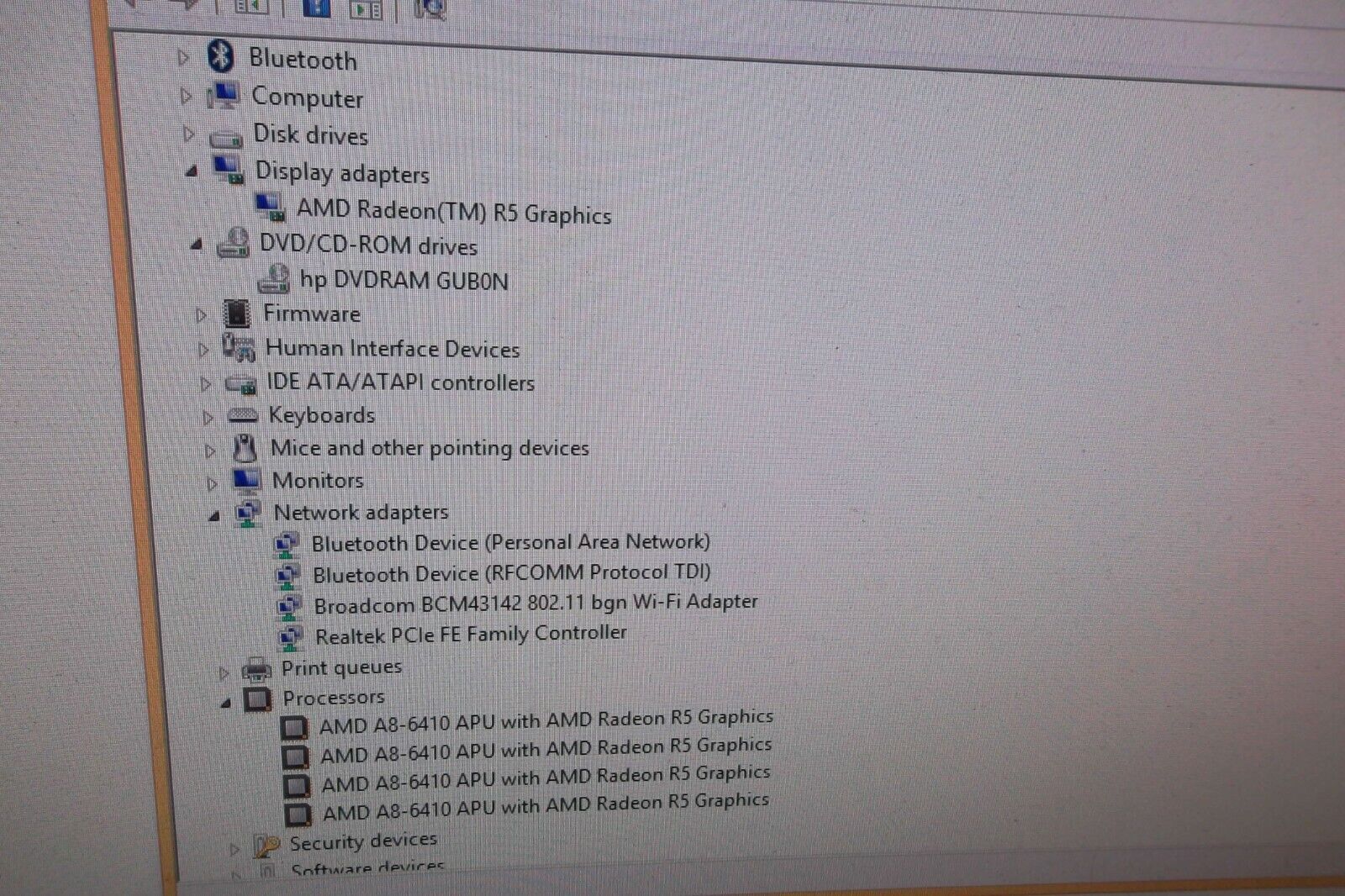This screenshot has height=896, width=1345.
Task: Click the Human Interface Devices icon
Action: coord(239,346)
